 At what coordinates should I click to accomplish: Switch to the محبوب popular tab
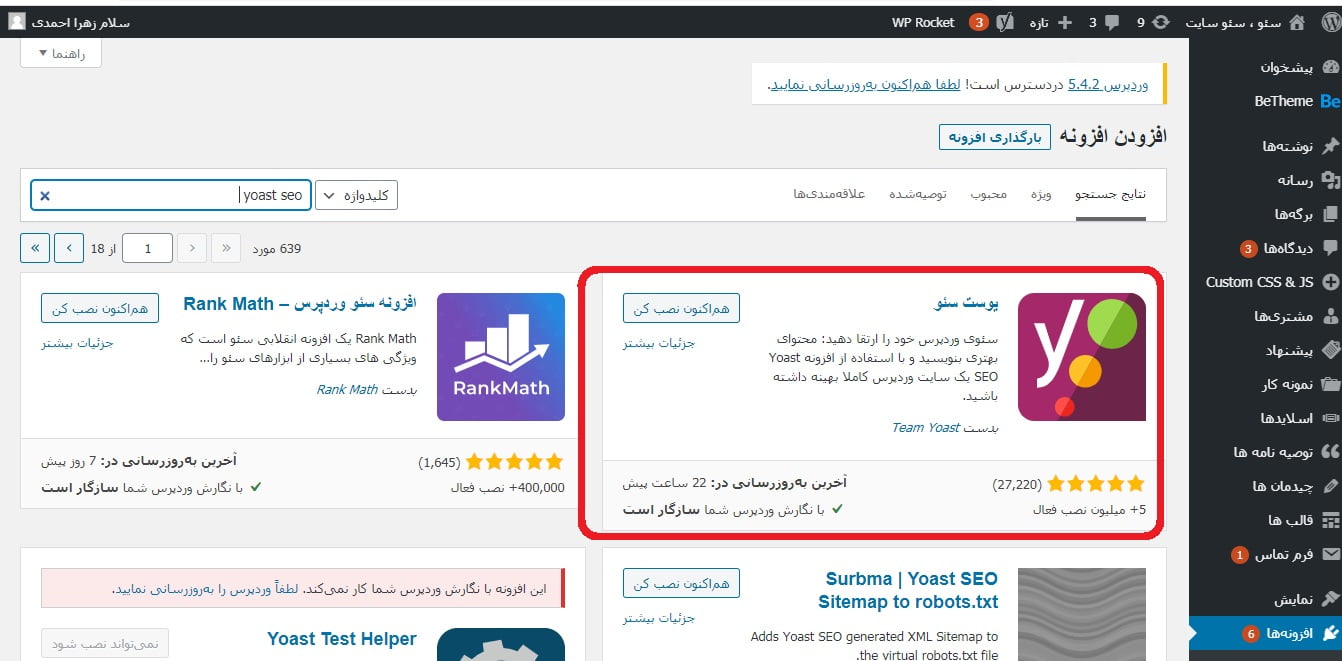988,194
